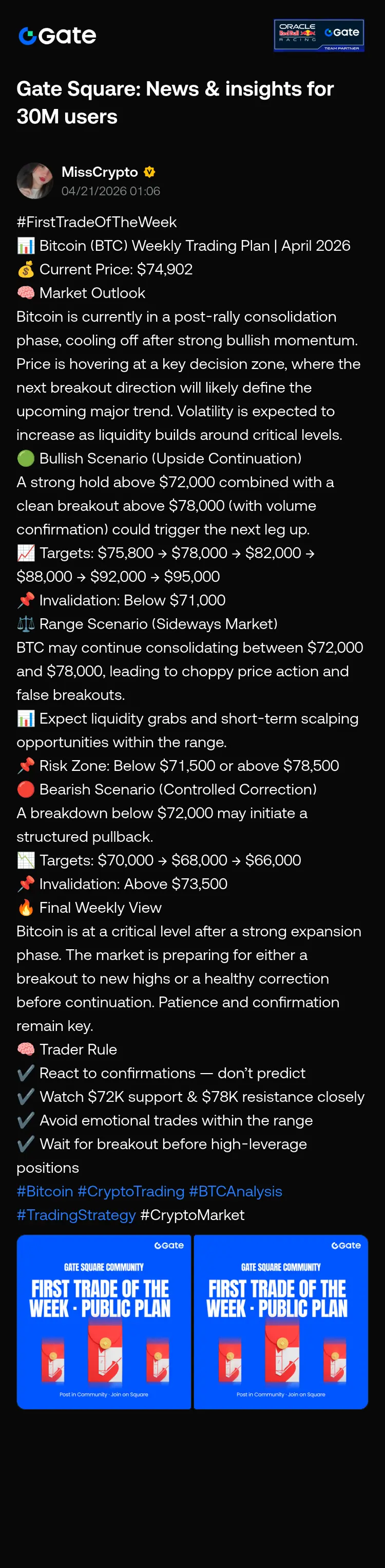
Task: Open the #TradingStrategy hashtag link
Action: coord(76,1215)
